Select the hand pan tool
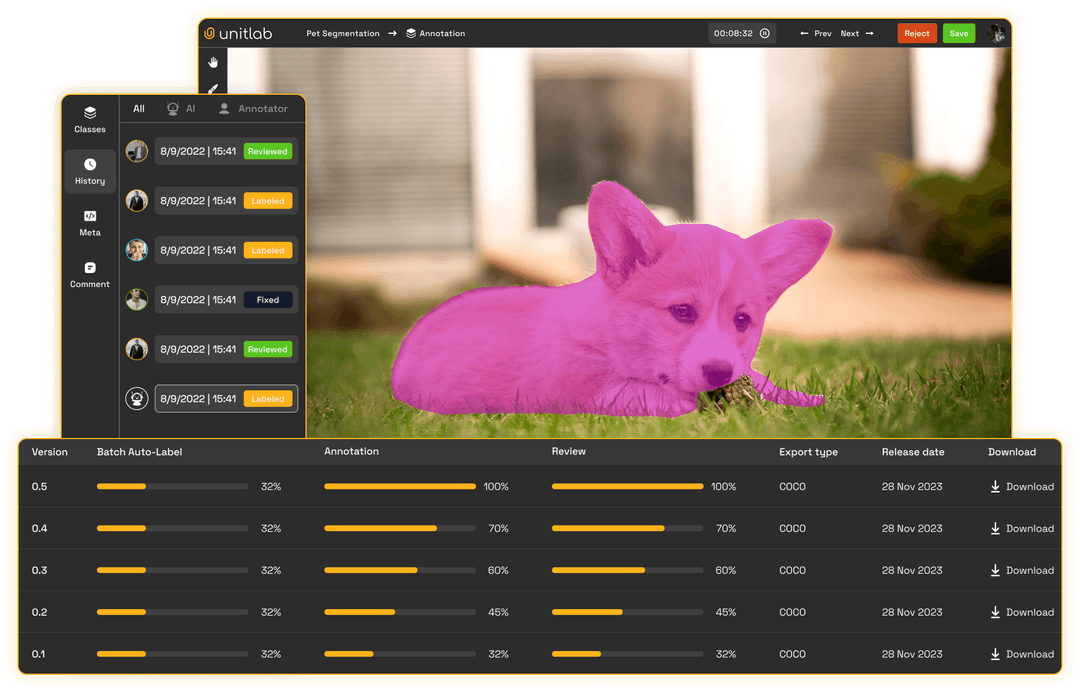The width and height of the screenshot is (1080, 693). point(212,61)
